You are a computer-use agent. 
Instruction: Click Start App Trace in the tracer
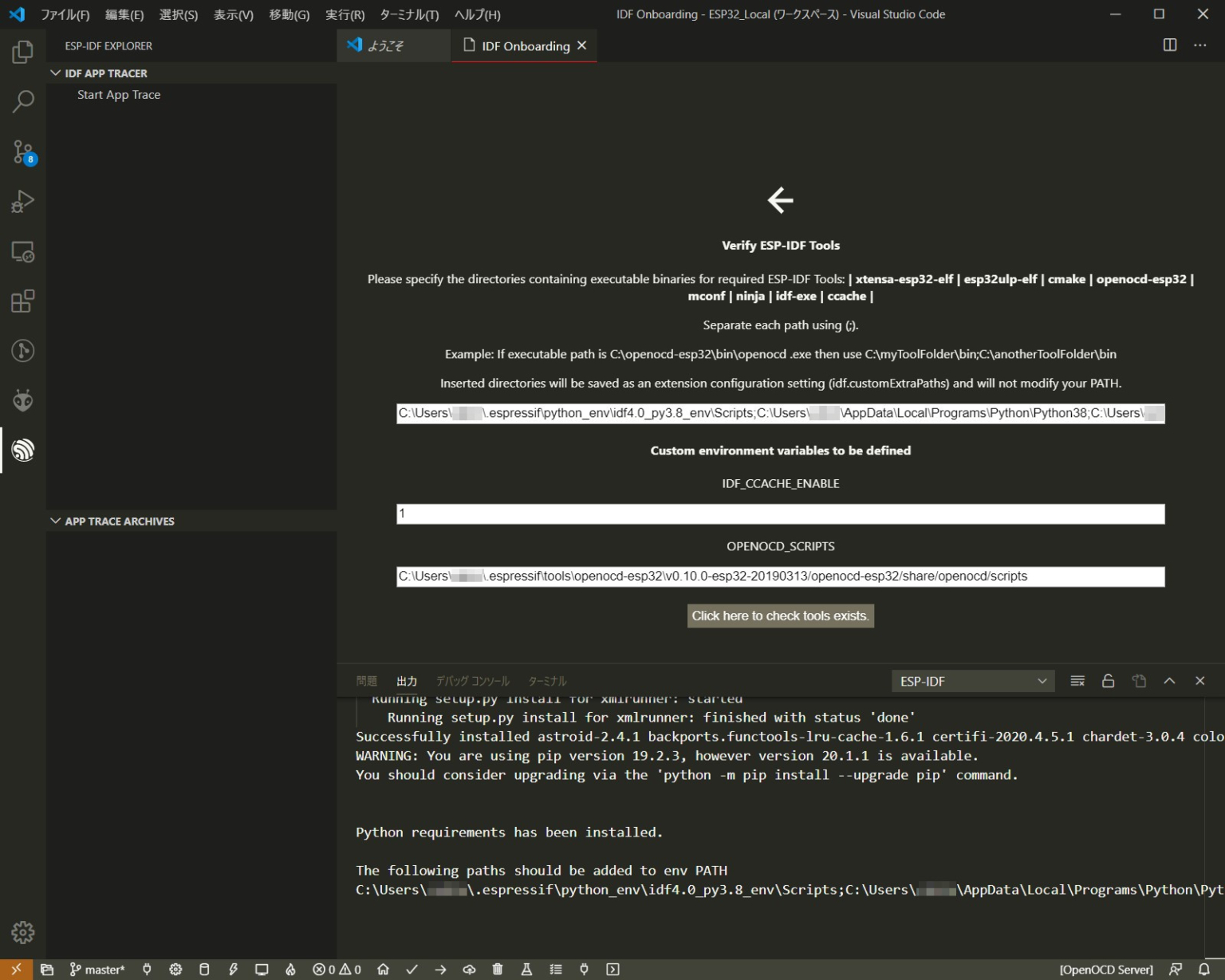pyautogui.click(x=119, y=94)
